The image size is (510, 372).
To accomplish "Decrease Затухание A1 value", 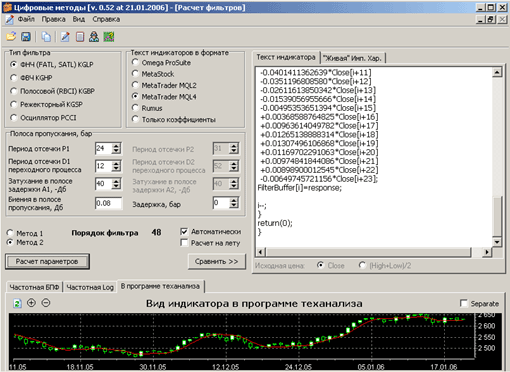I will [x=116, y=186].
